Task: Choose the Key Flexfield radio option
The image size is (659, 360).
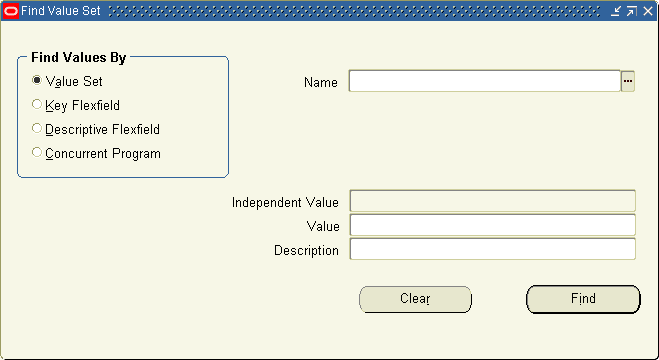Action: point(37,104)
